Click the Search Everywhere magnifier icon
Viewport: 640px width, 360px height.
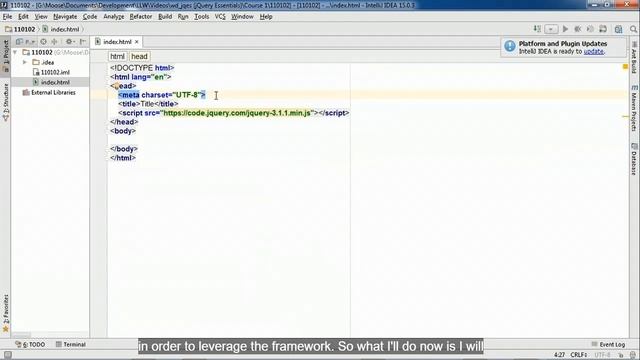pos(633,29)
